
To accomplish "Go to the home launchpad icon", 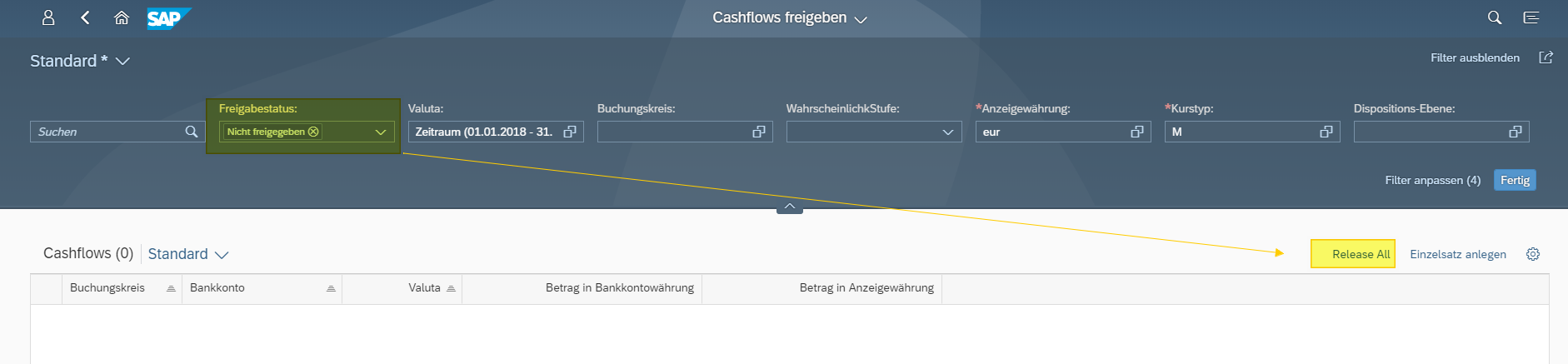I will (x=122, y=17).
